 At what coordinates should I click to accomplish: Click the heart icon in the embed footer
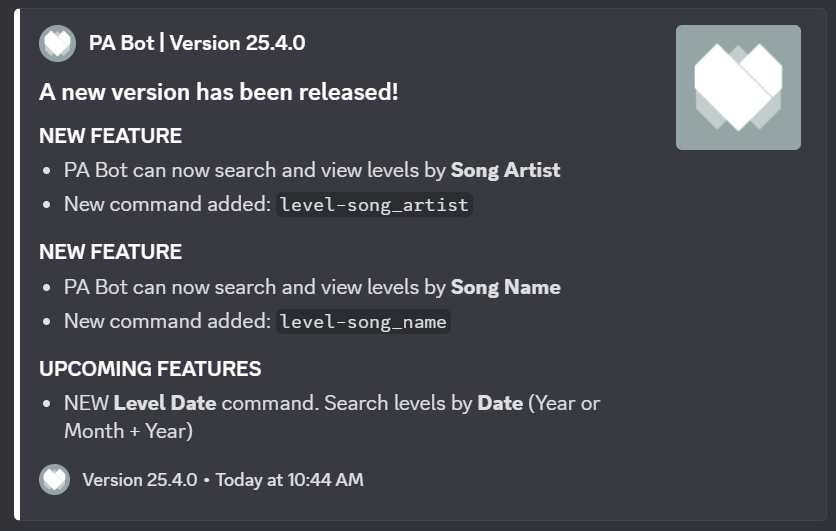tap(55, 479)
